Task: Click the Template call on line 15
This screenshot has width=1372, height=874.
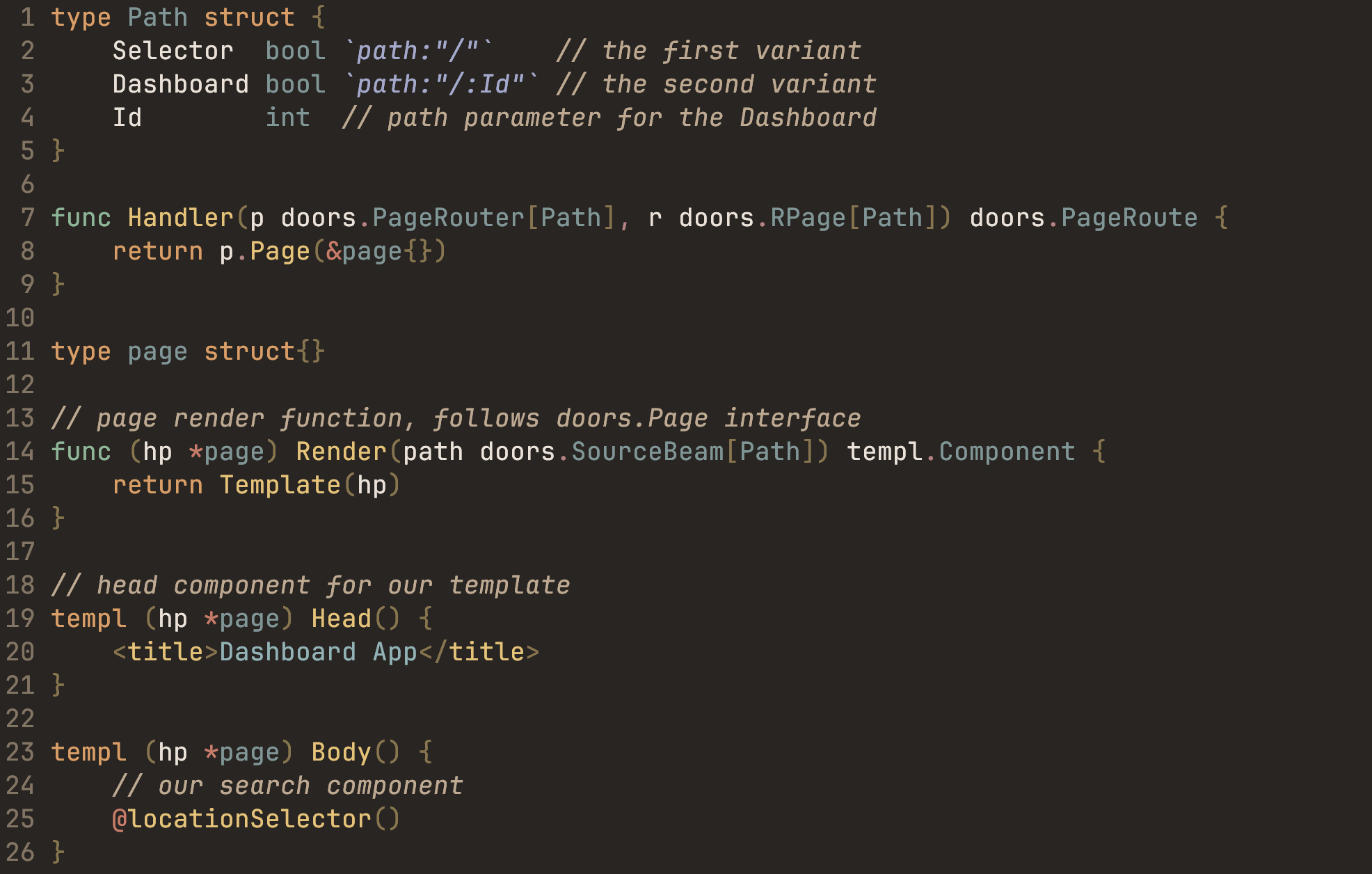Action: click(280, 485)
